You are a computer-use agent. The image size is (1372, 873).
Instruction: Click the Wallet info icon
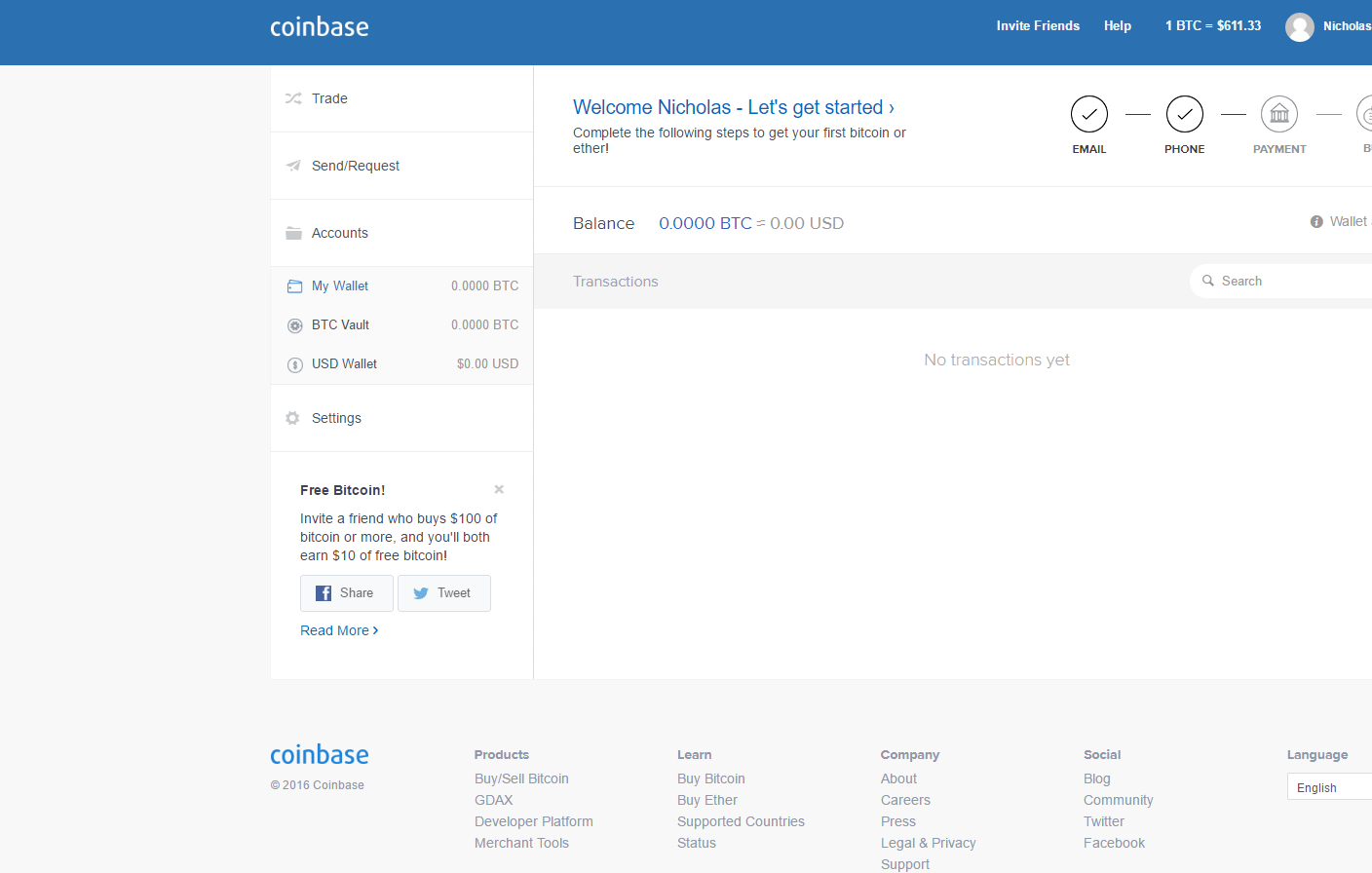tap(1316, 222)
